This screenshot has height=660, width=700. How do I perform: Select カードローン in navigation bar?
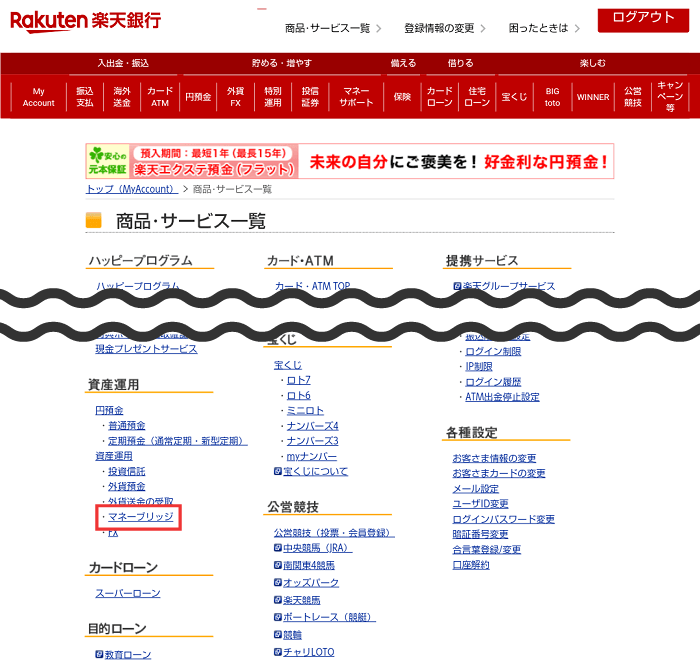coord(440,97)
